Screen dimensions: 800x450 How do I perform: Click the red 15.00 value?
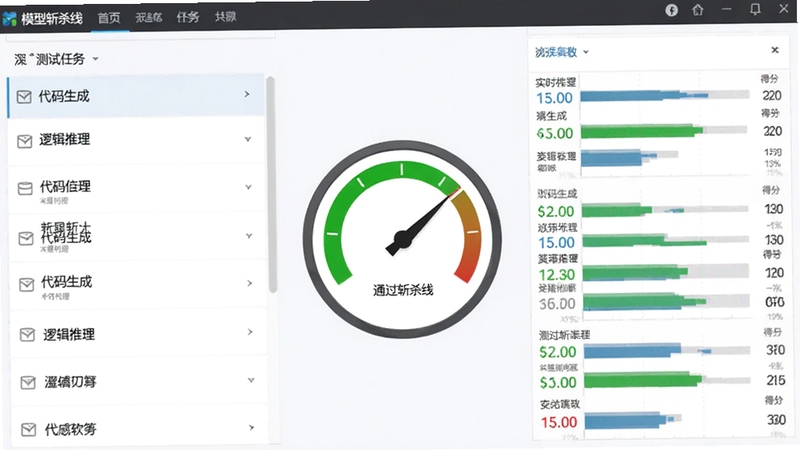(x=559, y=422)
